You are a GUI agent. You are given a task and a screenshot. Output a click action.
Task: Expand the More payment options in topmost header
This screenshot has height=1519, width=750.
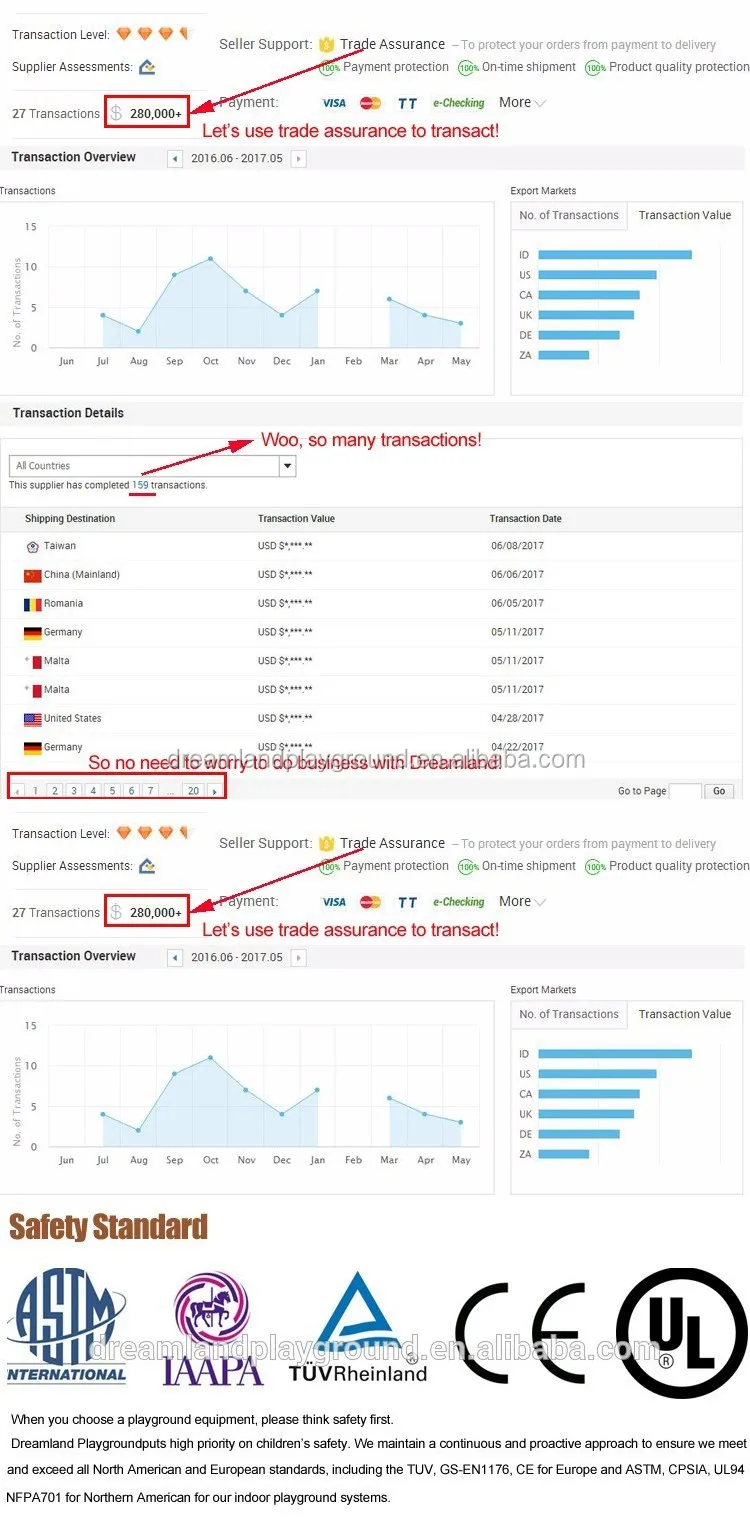point(522,102)
